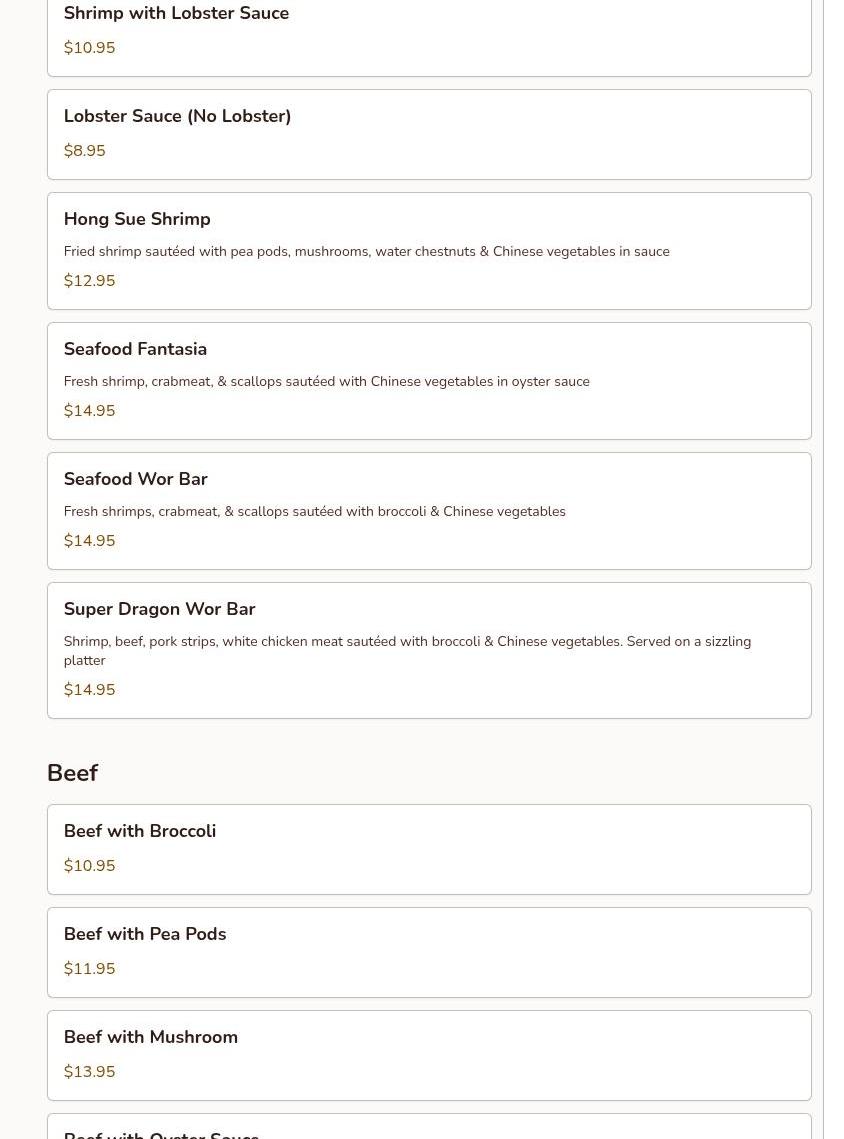Image resolution: width=844 pixels, height=1139 pixels.
Task: Choose the Super Dragon Wor Bar dish
Action: coord(428,650)
